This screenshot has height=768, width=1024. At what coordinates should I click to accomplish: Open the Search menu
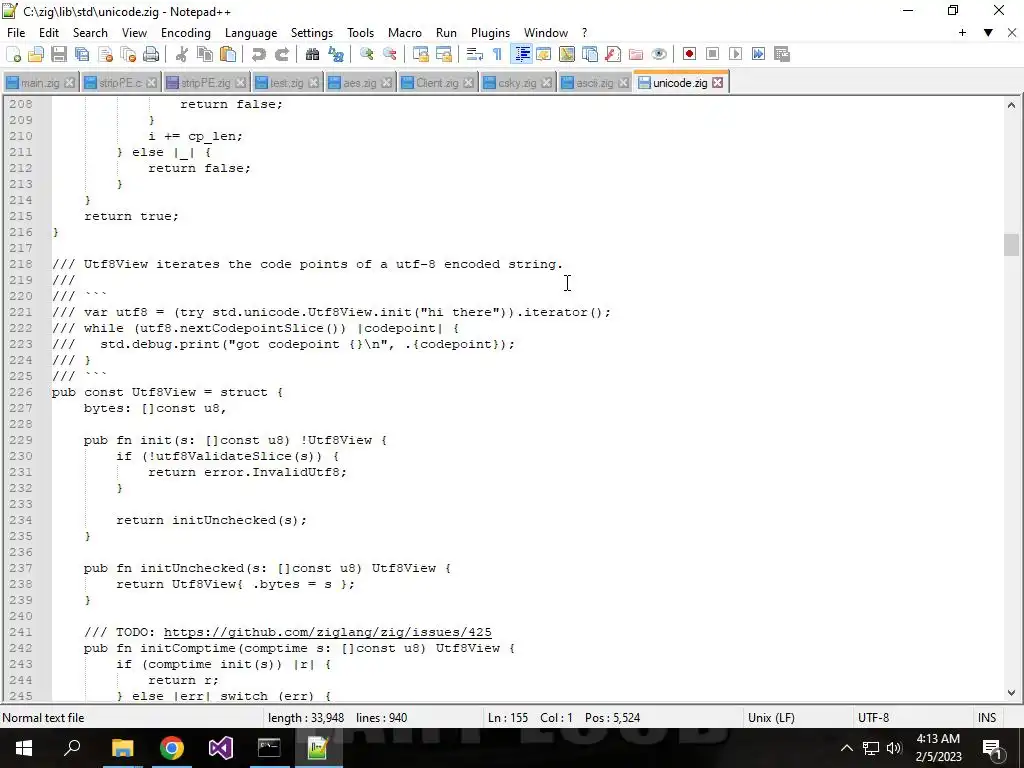coord(90,33)
